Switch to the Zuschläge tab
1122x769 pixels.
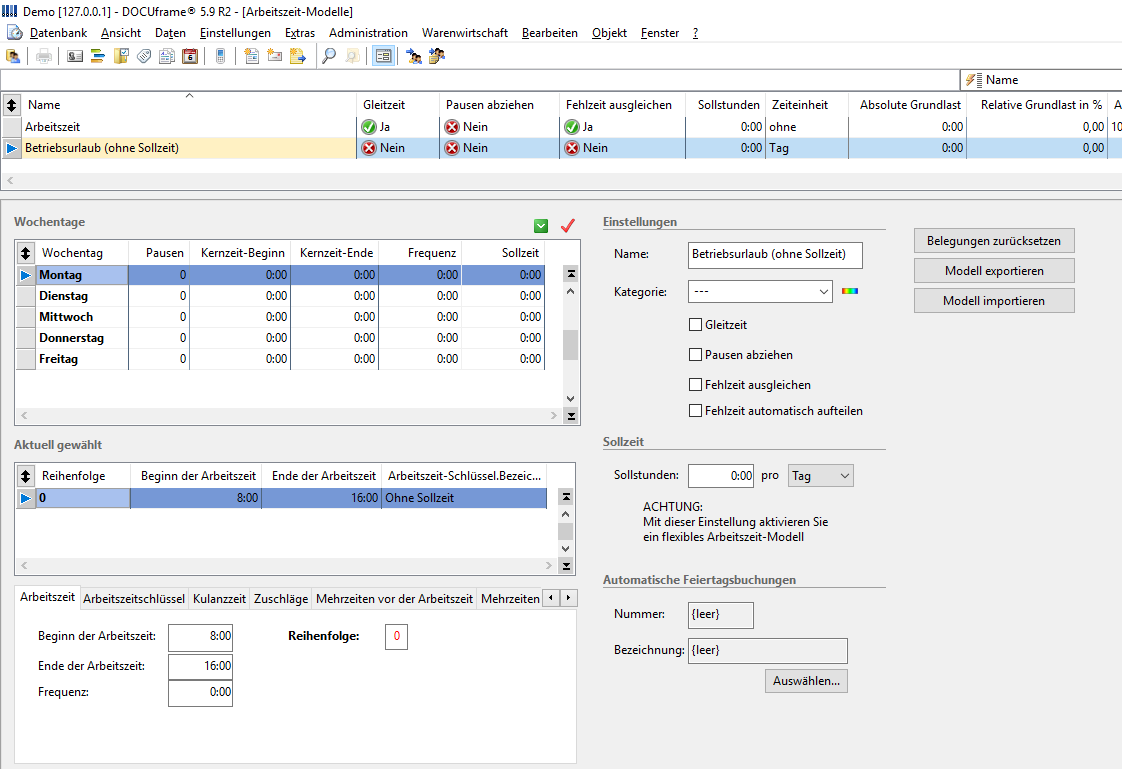pyautogui.click(x=280, y=599)
